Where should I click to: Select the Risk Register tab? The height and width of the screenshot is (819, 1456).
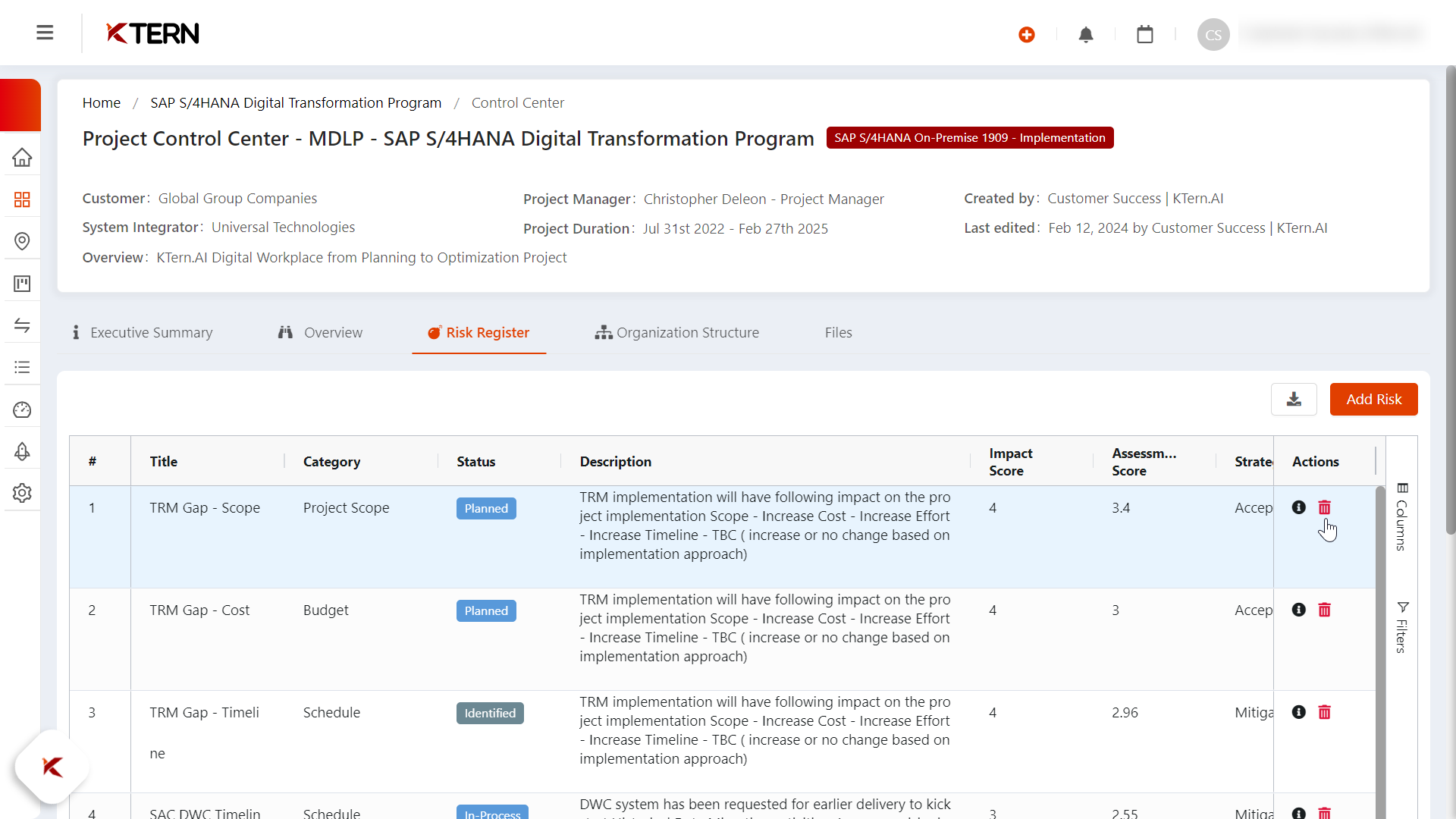point(479,332)
